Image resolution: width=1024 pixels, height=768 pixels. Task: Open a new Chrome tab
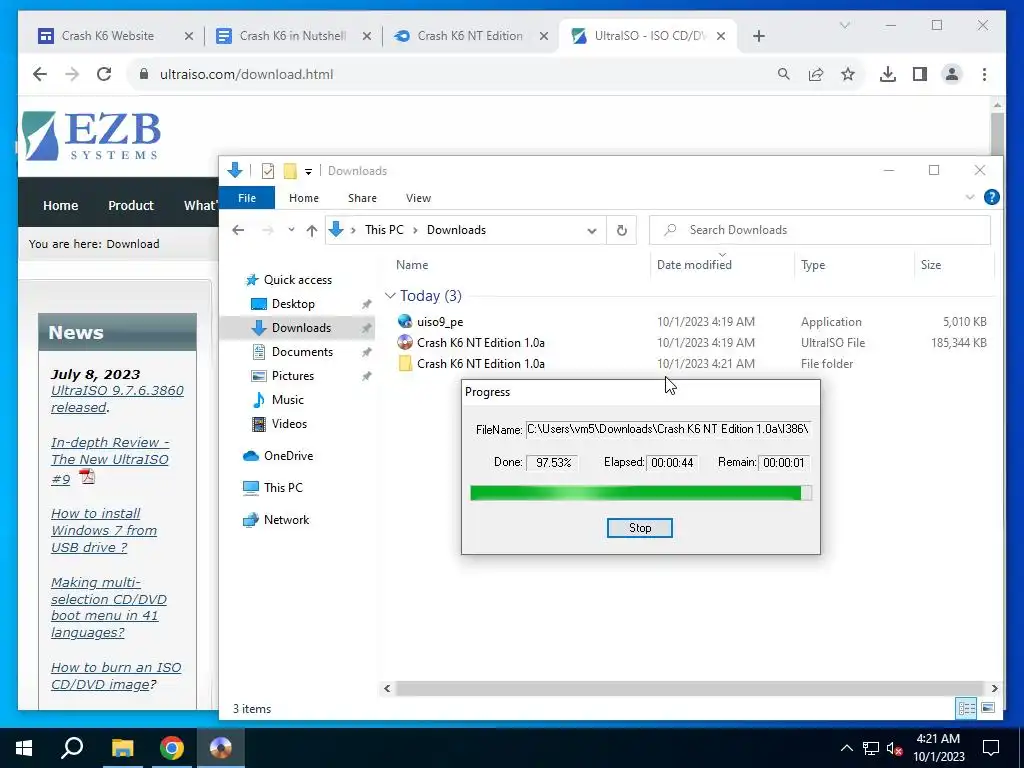click(758, 36)
